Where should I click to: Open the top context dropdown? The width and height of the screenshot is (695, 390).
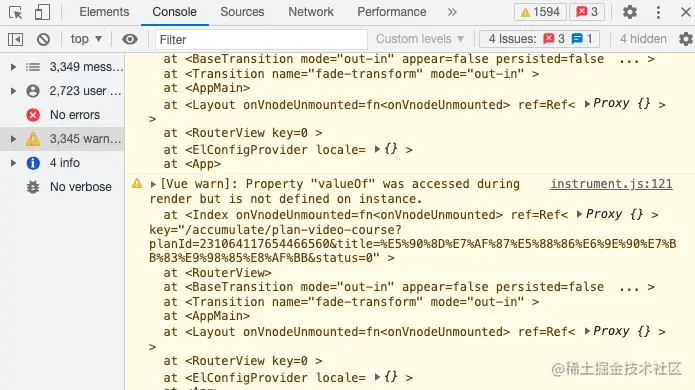coord(86,39)
